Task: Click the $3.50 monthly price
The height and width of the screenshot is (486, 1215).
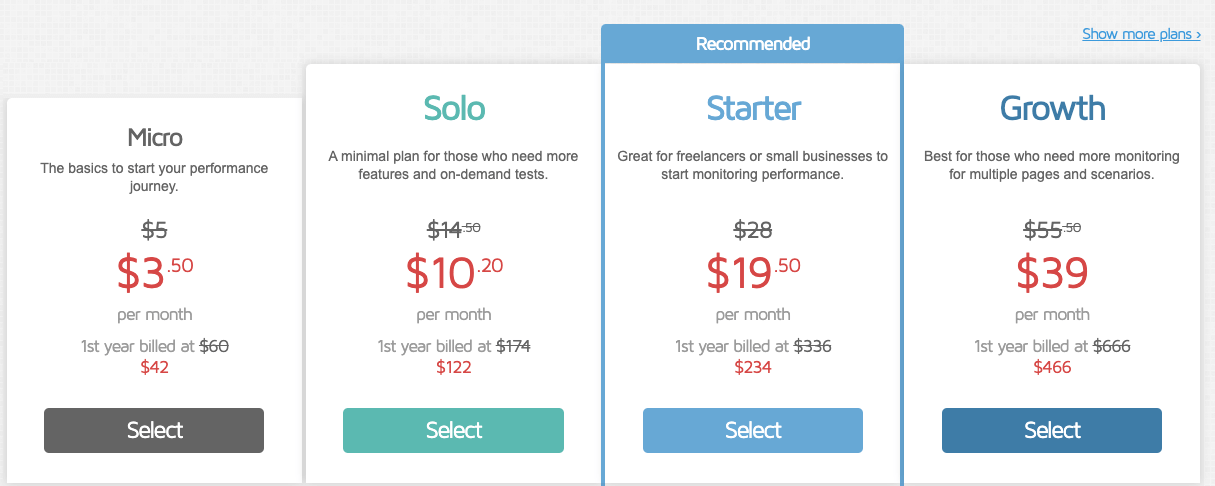Action: (x=155, y=272)
